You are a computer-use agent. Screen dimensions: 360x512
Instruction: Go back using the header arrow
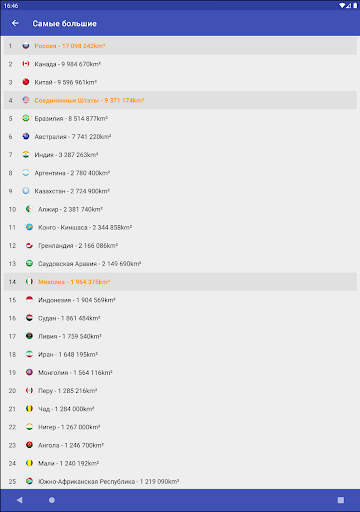coord(15,23)
